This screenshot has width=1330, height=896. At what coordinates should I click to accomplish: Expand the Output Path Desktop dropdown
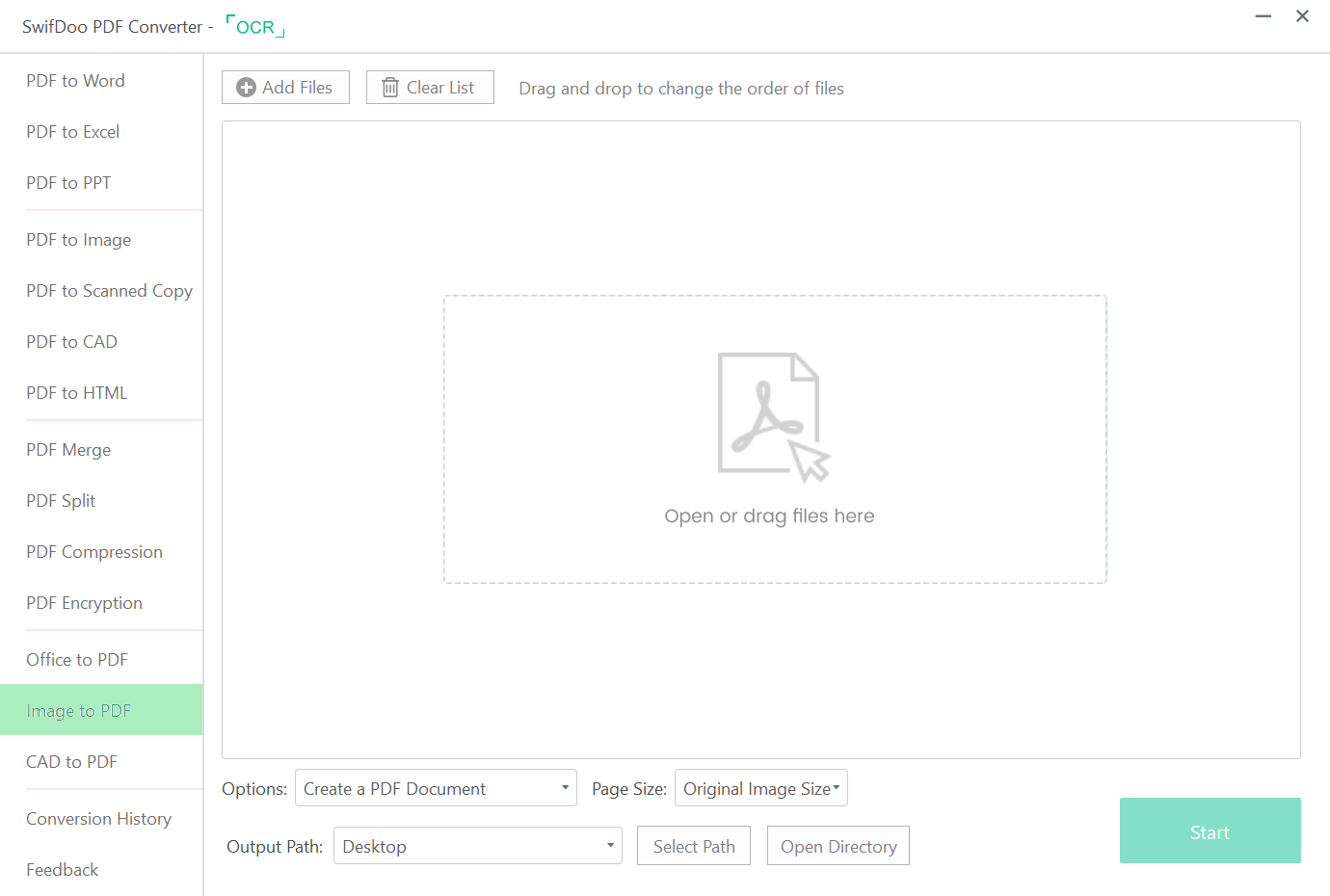(478, 846)
